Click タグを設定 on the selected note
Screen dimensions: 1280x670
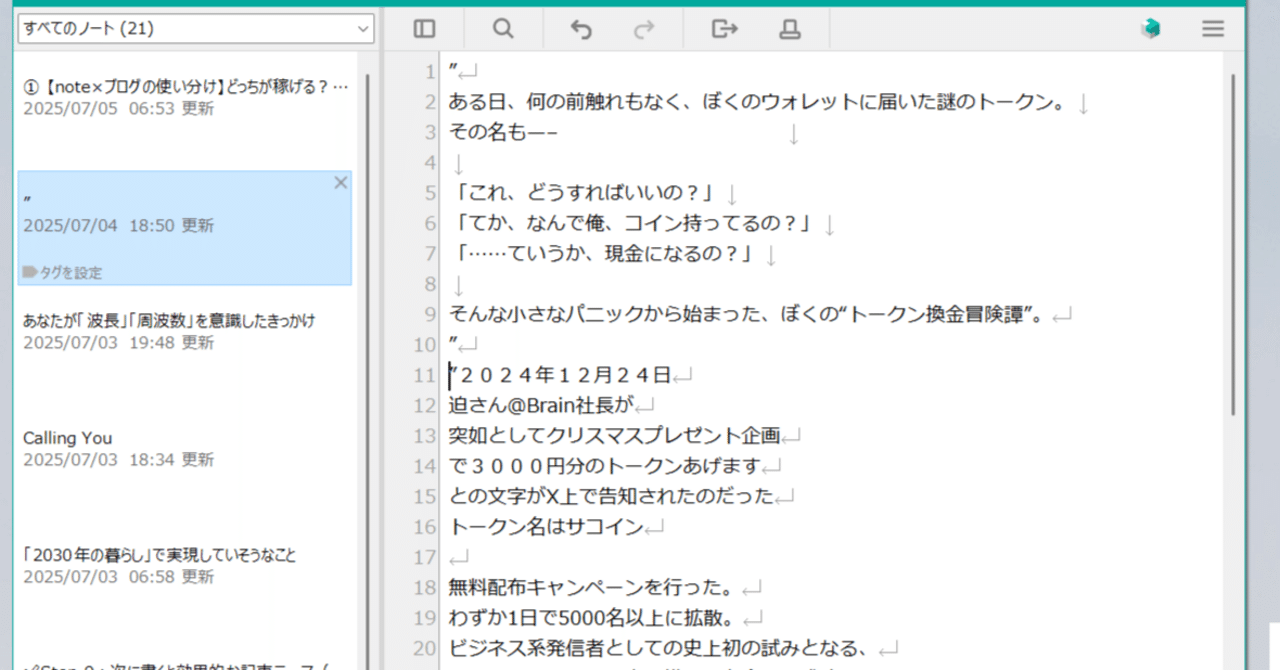(71, 272)
